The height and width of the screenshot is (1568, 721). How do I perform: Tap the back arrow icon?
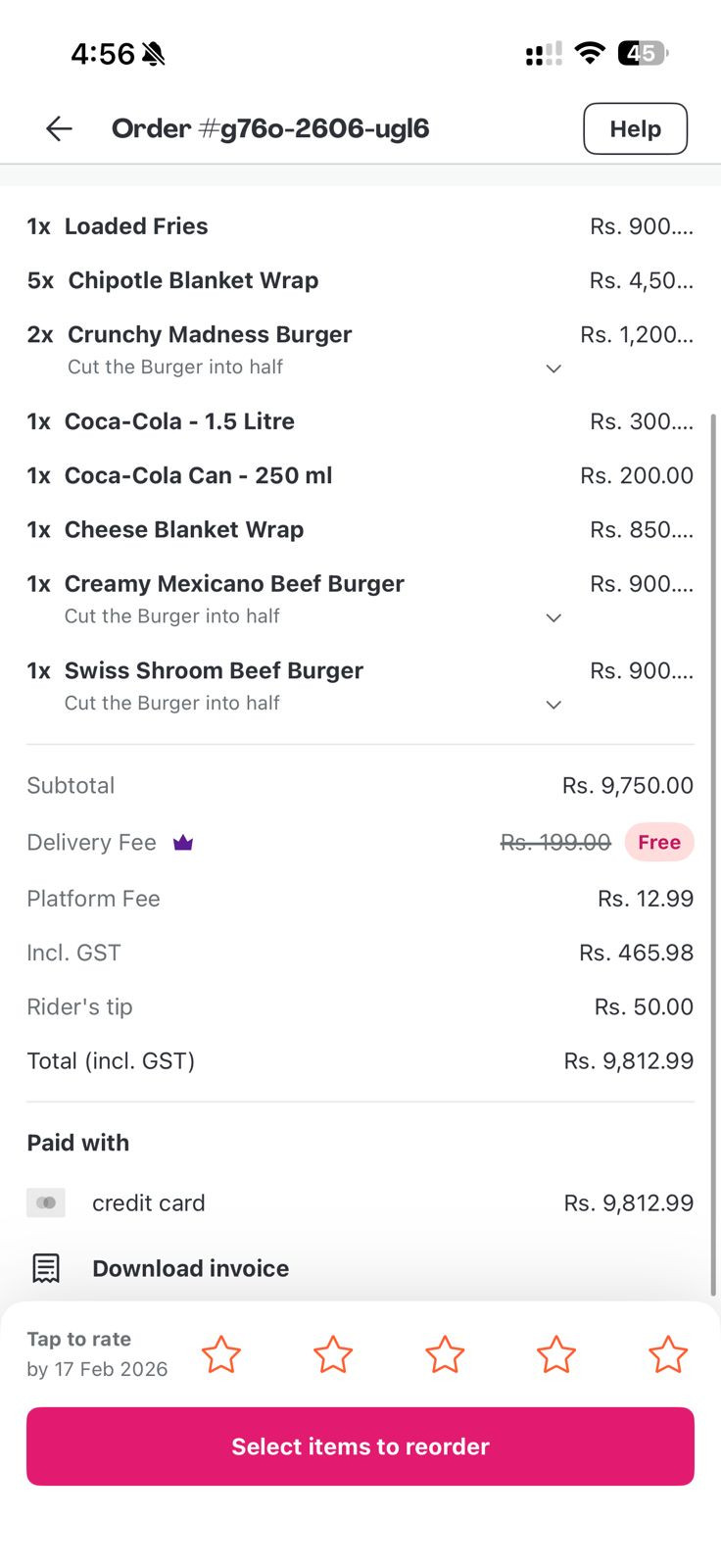(x=59, y=128)
